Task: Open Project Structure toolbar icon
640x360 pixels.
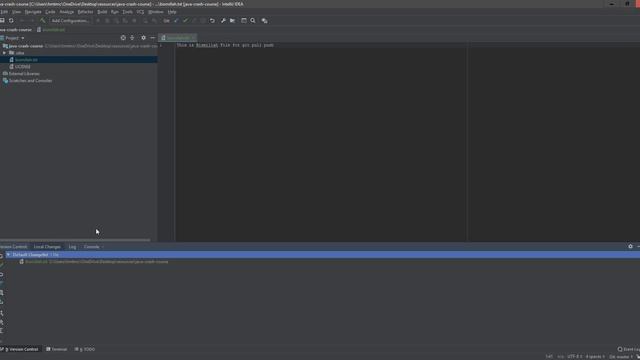Action: 233,20
